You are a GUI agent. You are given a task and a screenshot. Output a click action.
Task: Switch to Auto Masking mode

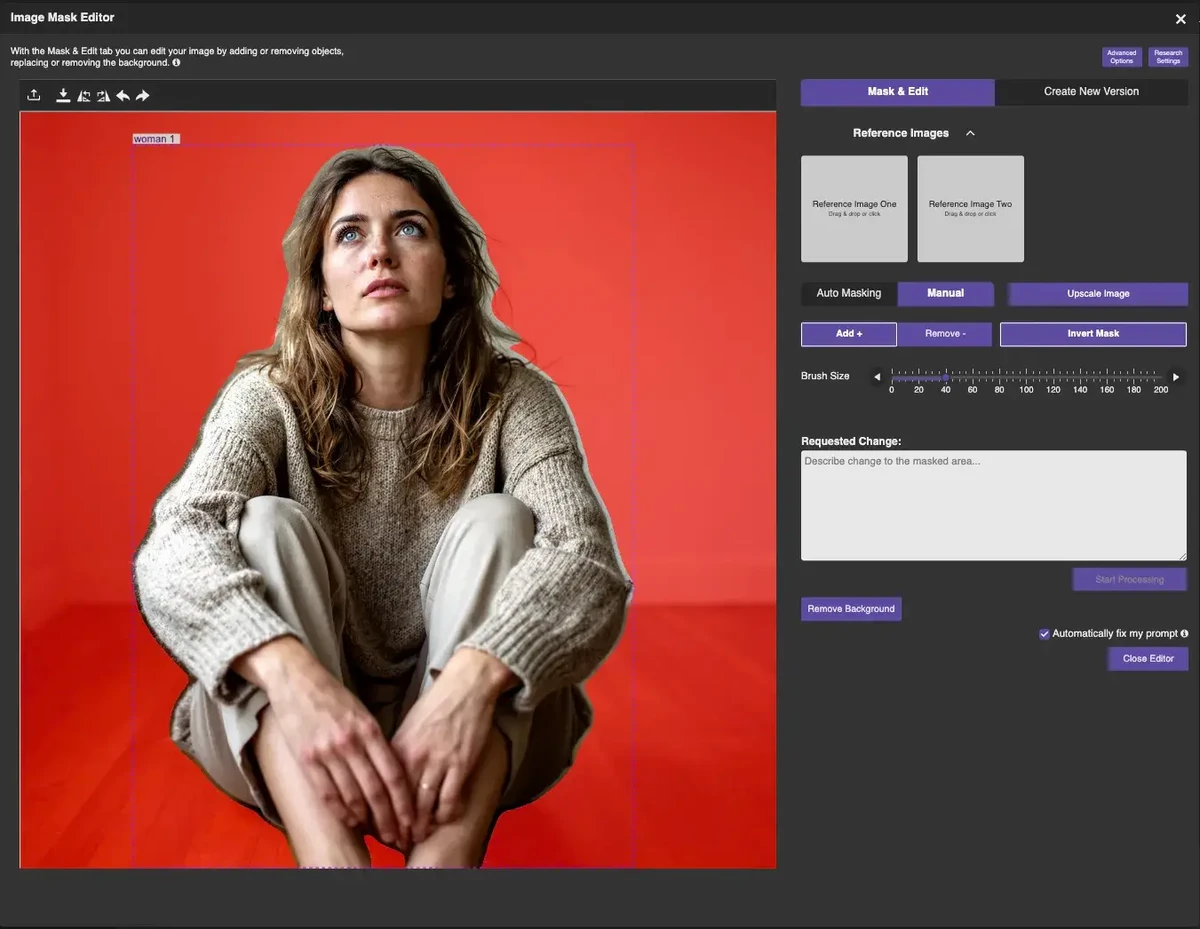point(849,294)
